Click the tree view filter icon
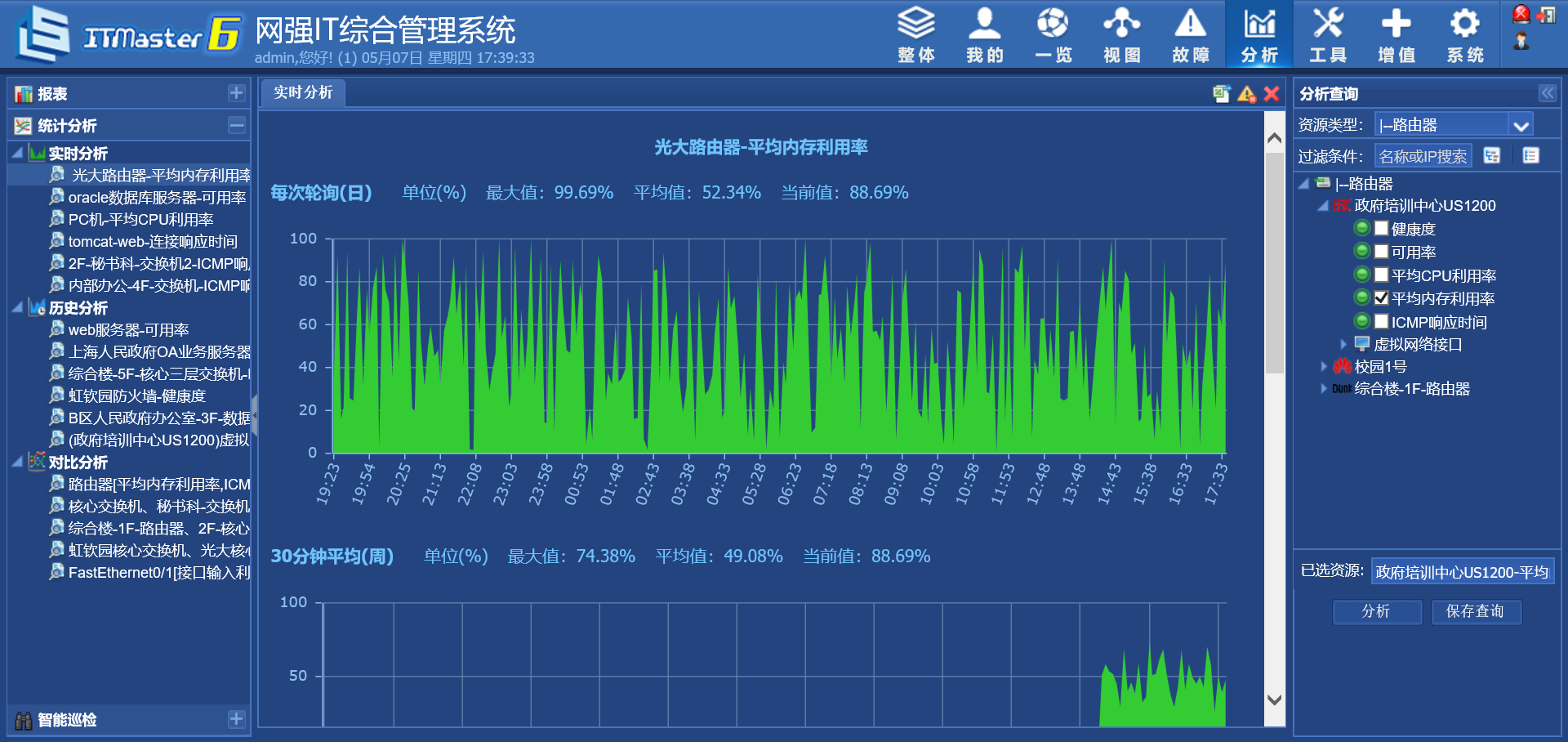 pyautogui.click(x=1492, y=155)
